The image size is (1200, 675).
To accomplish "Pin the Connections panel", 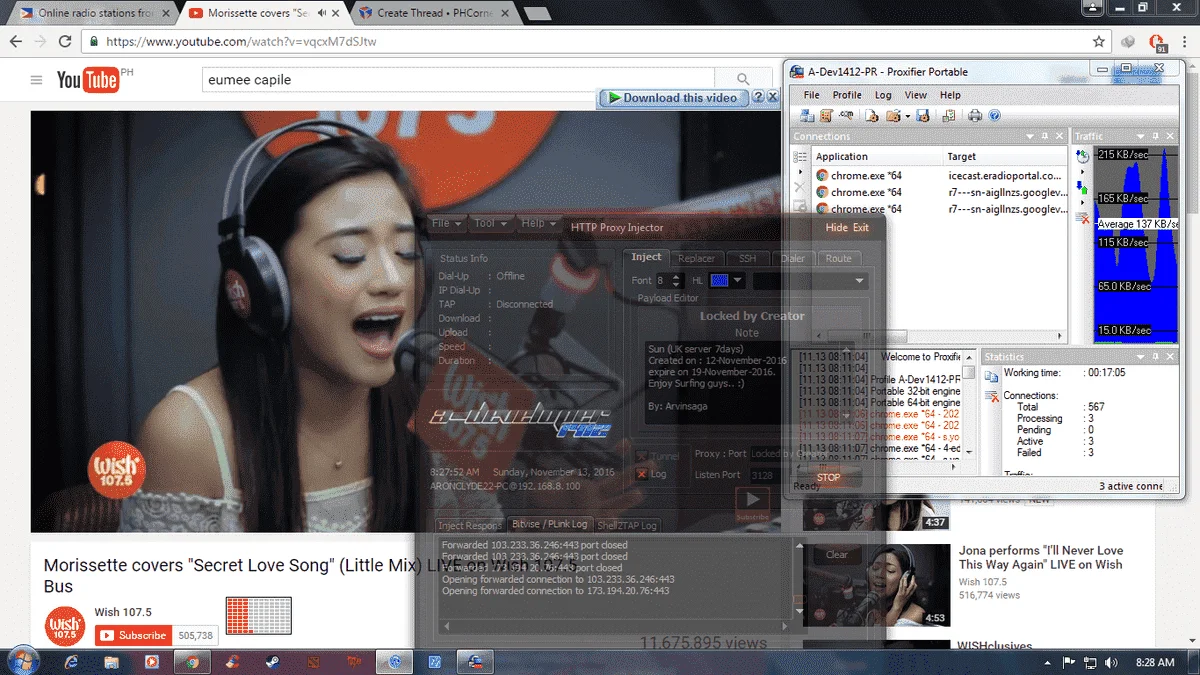I will coord(1044,136).
